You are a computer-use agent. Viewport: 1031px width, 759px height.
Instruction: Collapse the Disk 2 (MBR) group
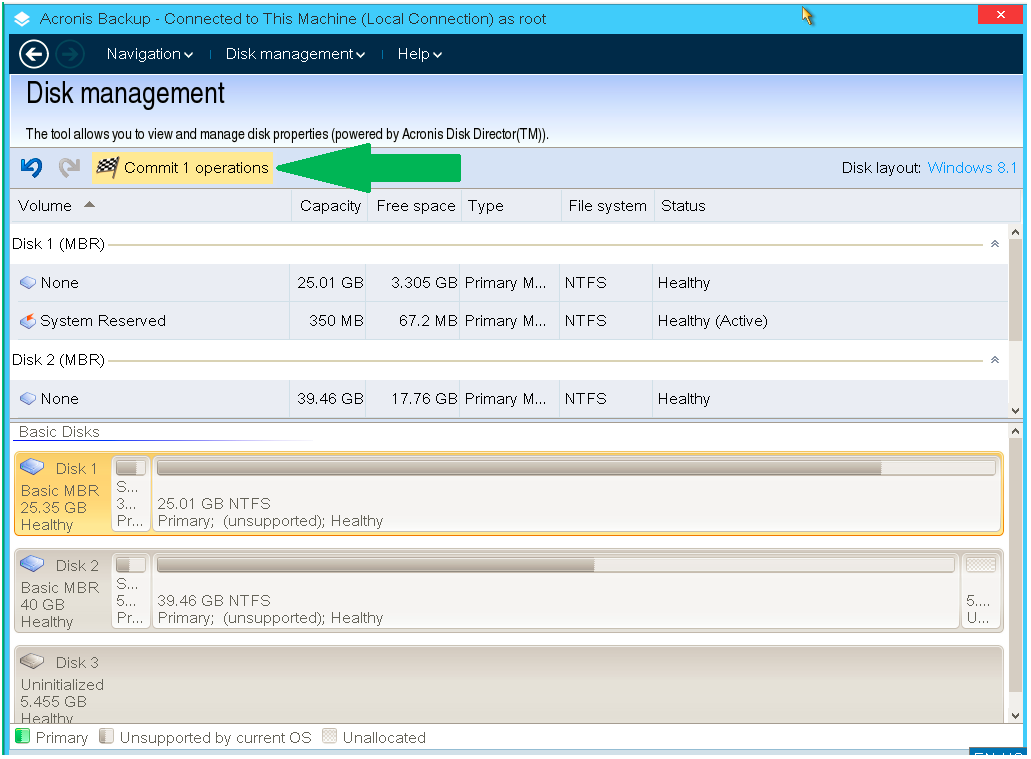pos(995,360)
